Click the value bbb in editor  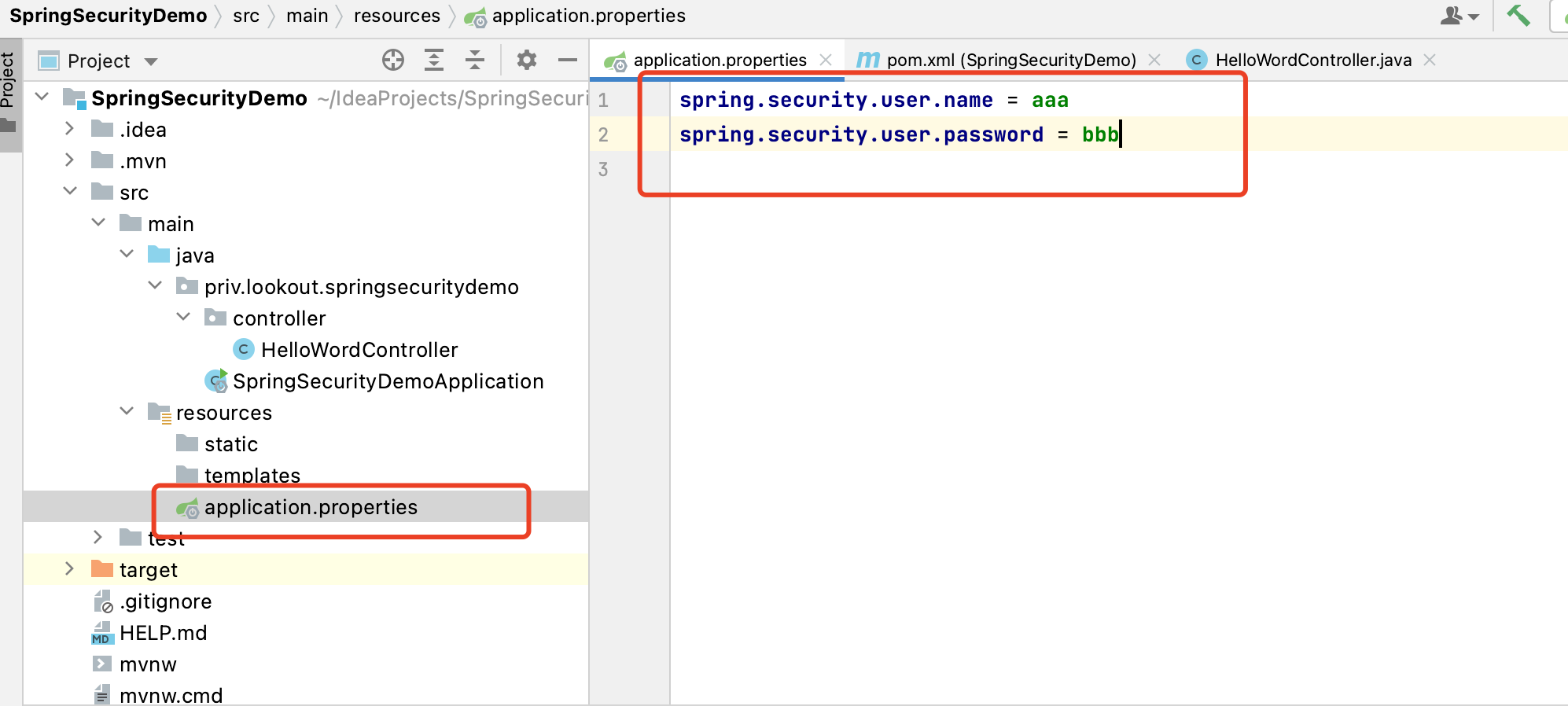(1100, 134)
